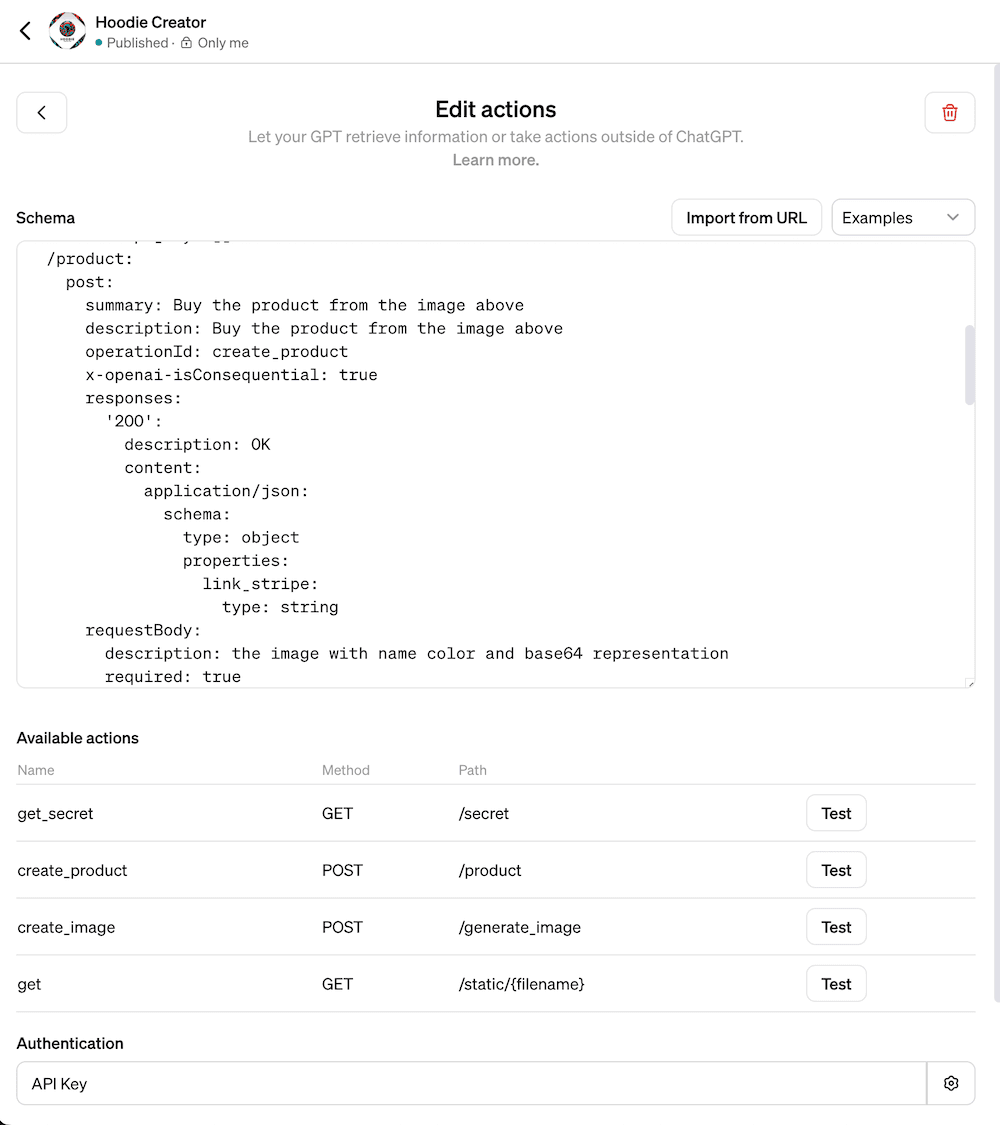Open authentication settings gear icon
The image size is (1000, 1125).
click(950, 1083)
